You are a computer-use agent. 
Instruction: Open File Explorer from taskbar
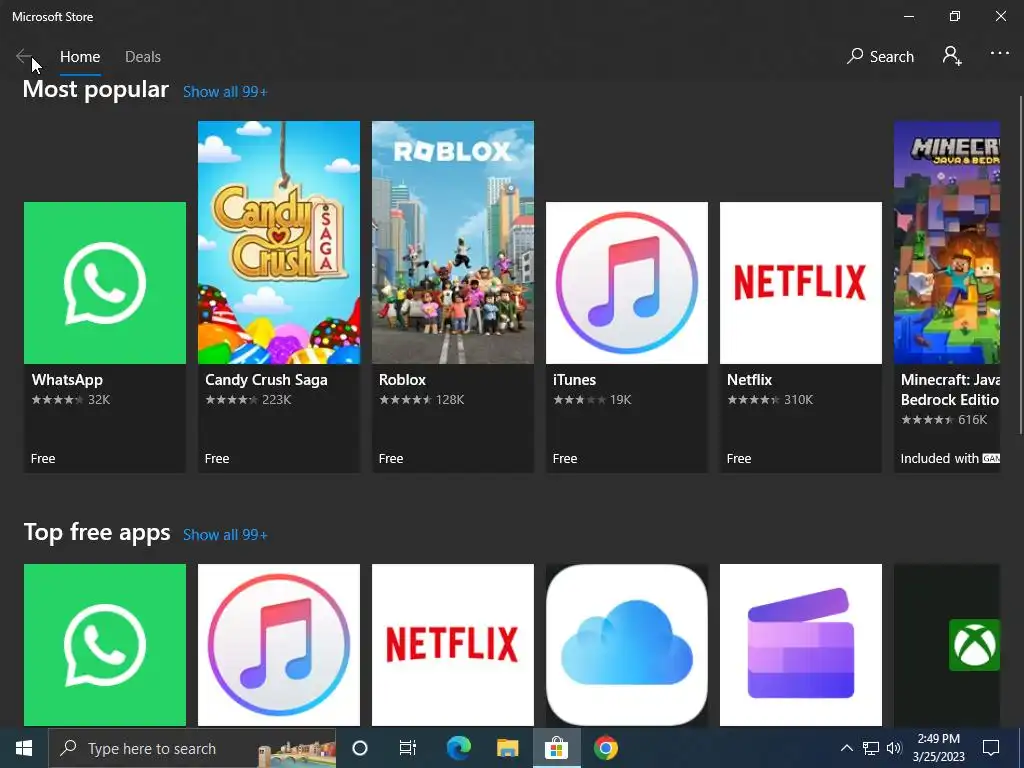507,748
